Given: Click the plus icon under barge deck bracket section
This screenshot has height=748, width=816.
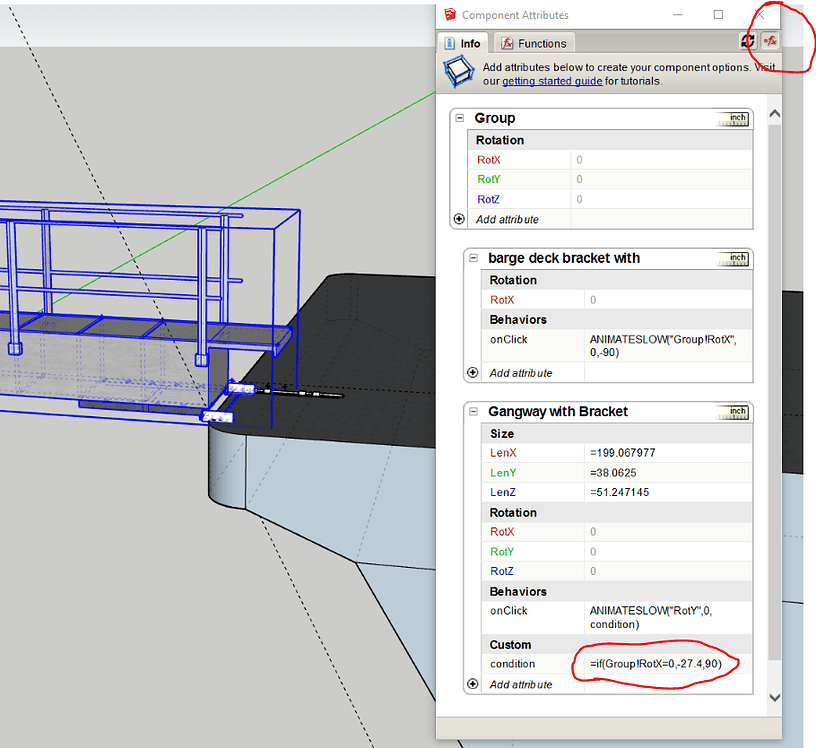Looking at the screenshot, I should point(472,372).
